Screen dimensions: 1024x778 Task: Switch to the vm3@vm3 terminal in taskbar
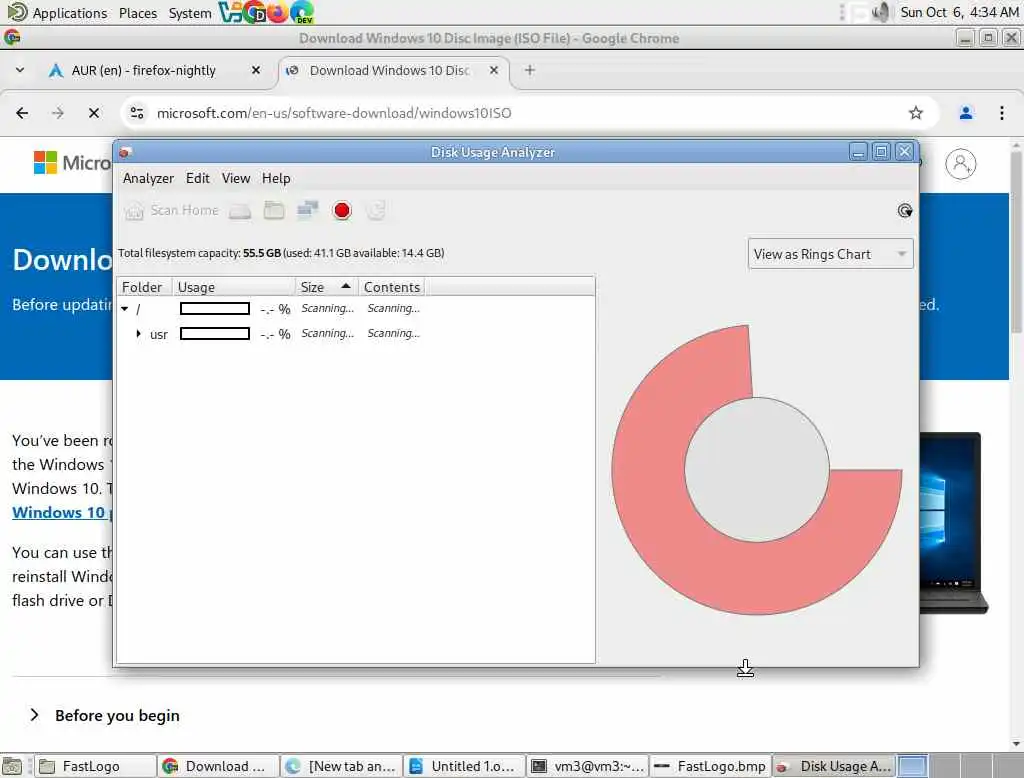coord(588,766)
